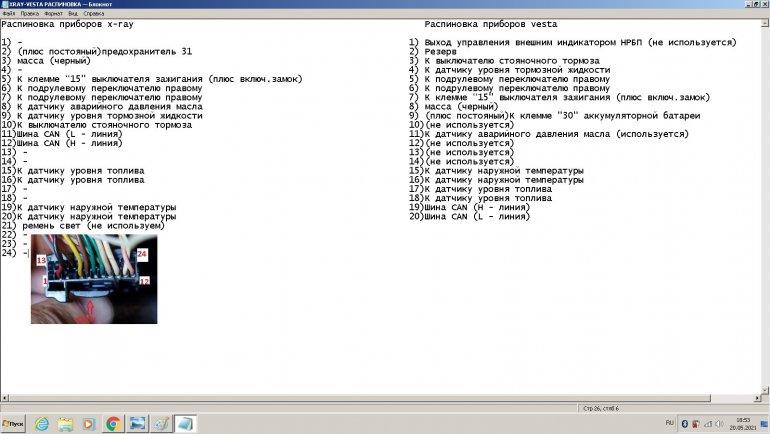Viewport: 770px width, 434px height.
Task: Open Windows Media Player from the taskbar
Action: point(89,424)
